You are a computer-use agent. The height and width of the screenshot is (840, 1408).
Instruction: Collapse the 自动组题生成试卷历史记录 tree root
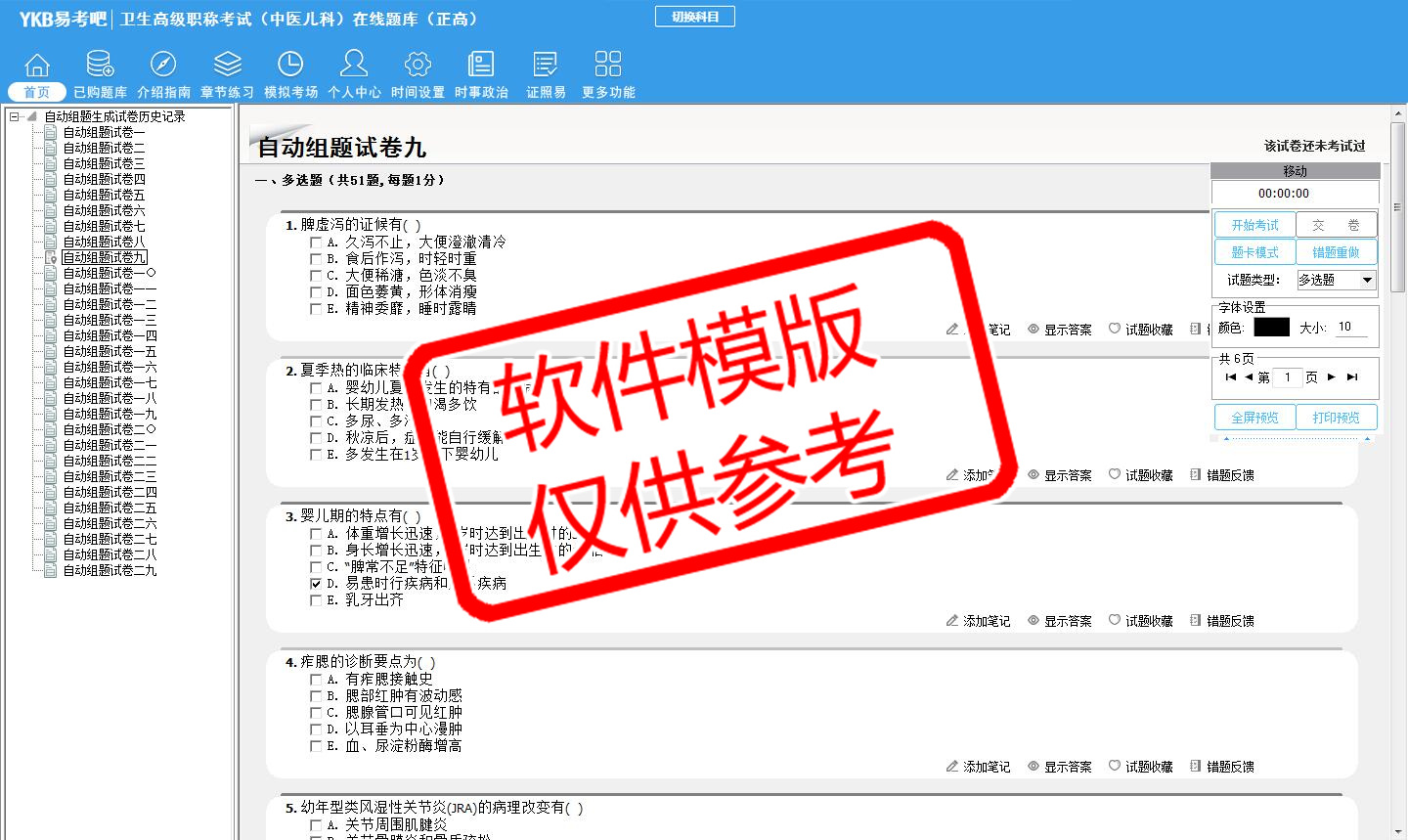(x=14, y=116)
